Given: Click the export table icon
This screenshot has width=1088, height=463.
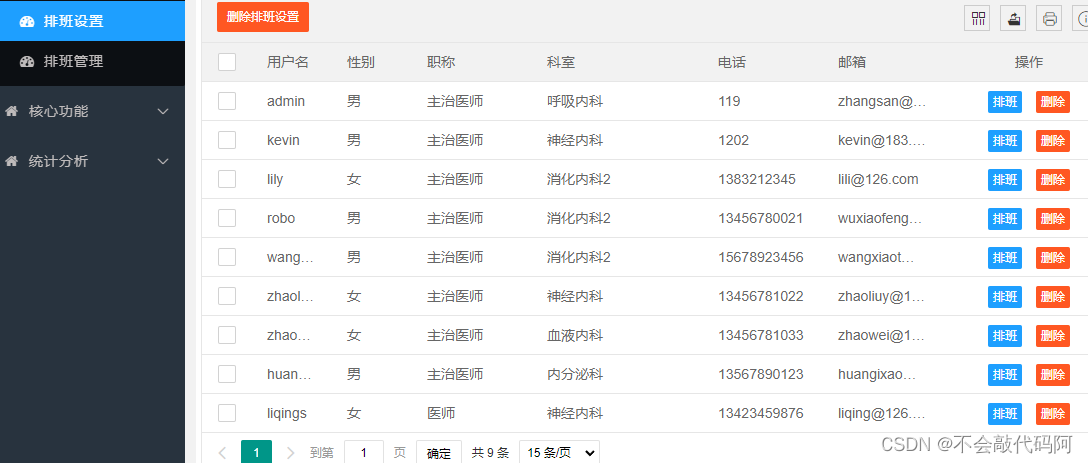Looking at the screenshot, I should pos(1013,19).
